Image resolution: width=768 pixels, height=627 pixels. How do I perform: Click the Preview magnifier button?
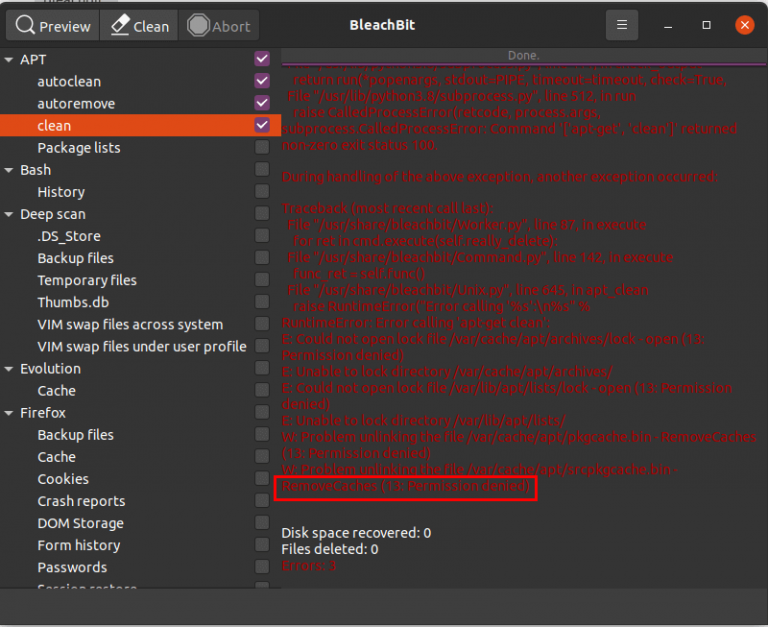[53, 25]
